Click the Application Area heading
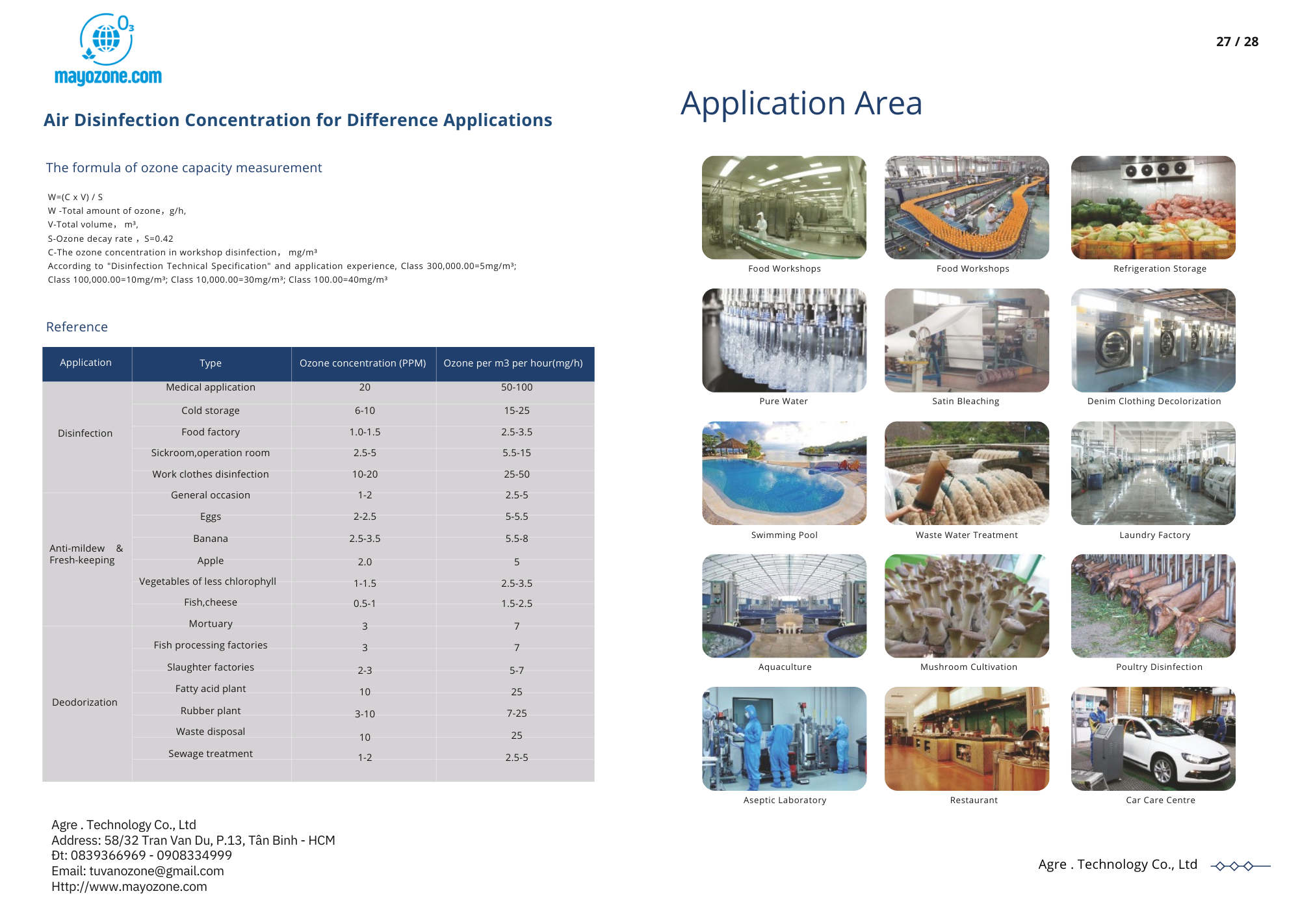This screenshot has height=924, width=1300. tap(801, 103)
